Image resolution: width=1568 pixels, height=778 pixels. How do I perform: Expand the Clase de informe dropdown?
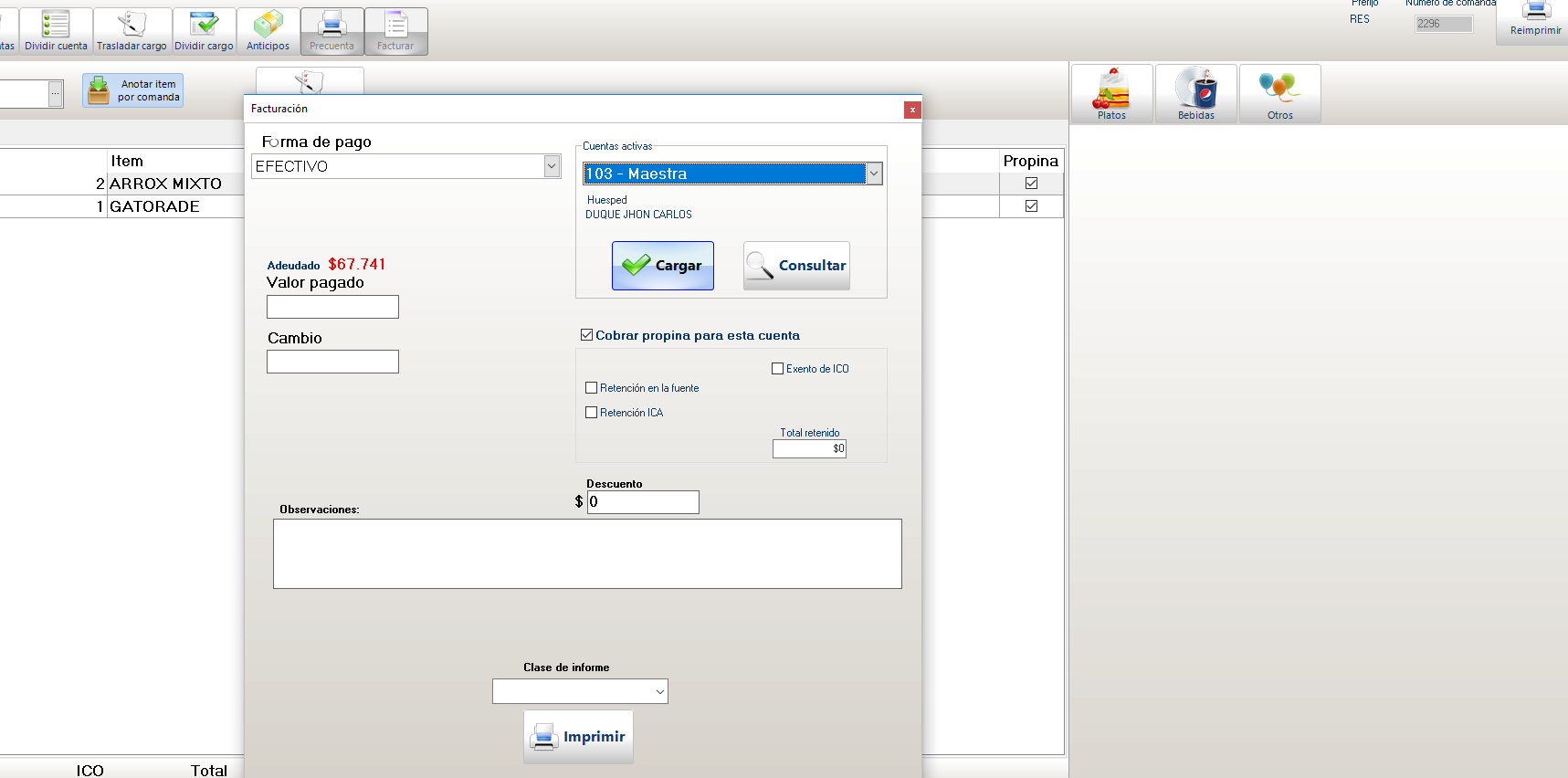coord(659,691)
